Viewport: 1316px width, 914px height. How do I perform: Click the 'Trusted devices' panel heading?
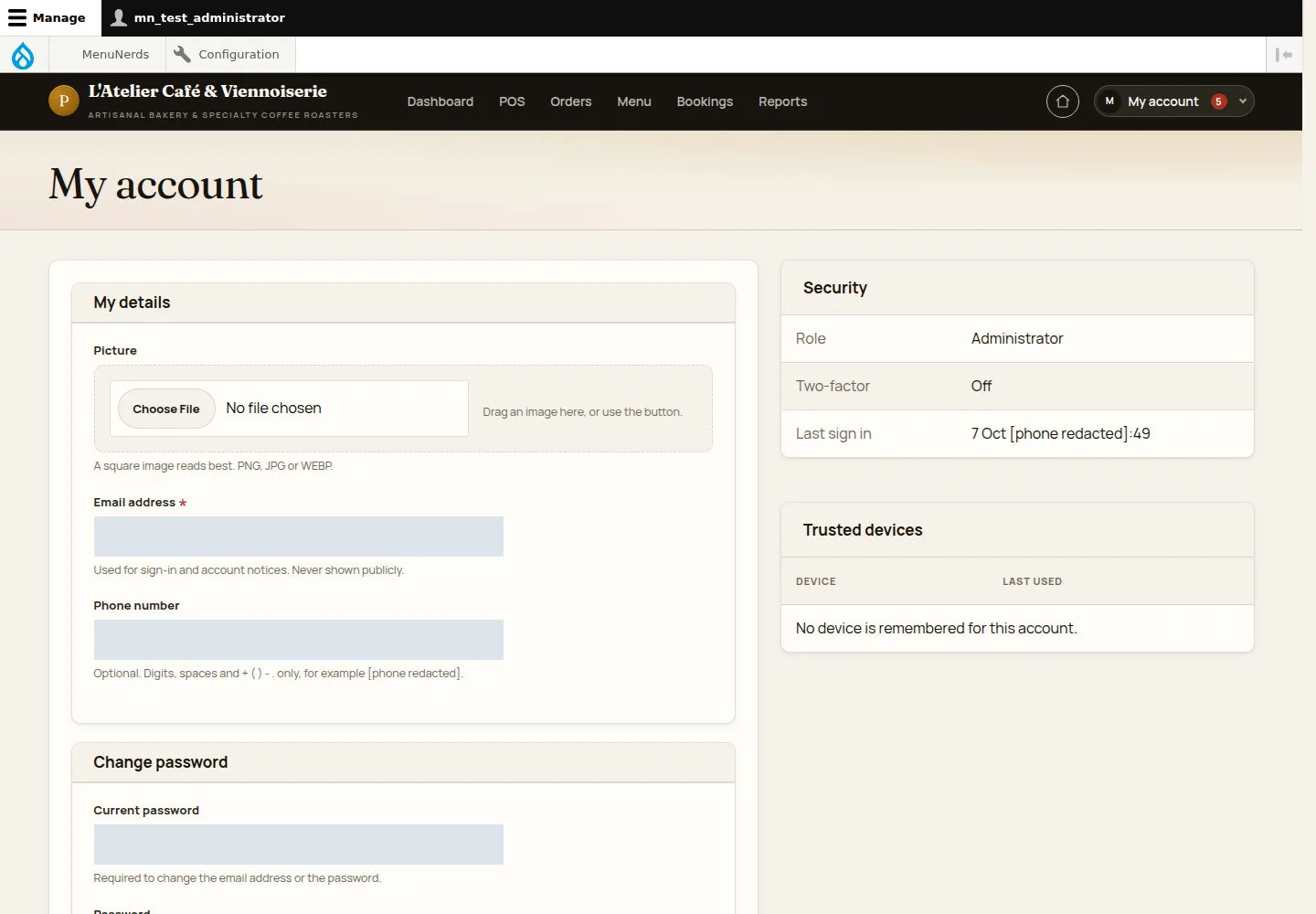click(x=863, y=530)
